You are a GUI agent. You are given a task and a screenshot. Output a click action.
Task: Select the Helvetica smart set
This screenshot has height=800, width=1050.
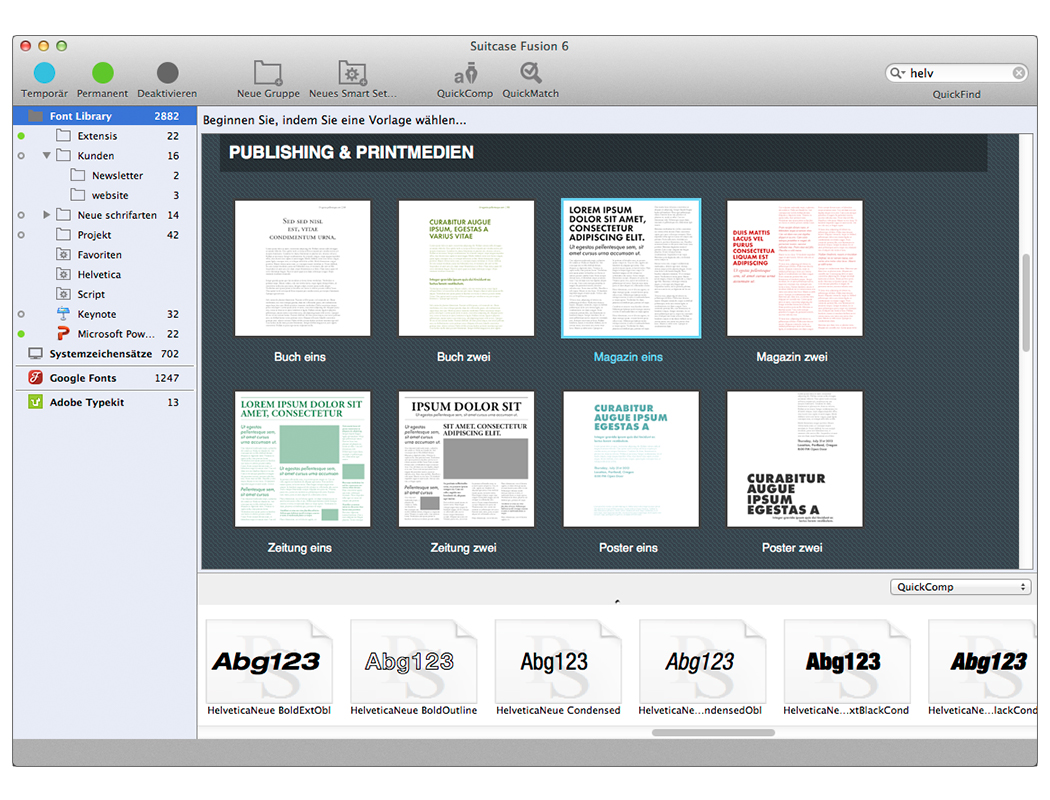98,275
